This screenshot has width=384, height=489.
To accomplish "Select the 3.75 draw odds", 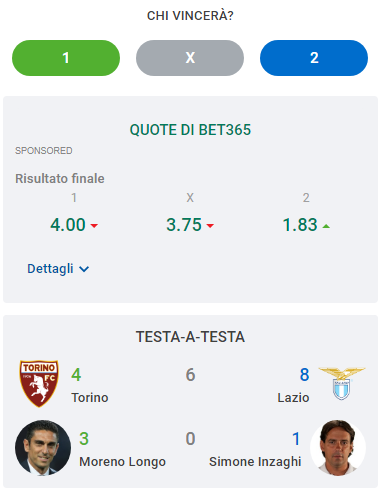I will click(184, 225).
